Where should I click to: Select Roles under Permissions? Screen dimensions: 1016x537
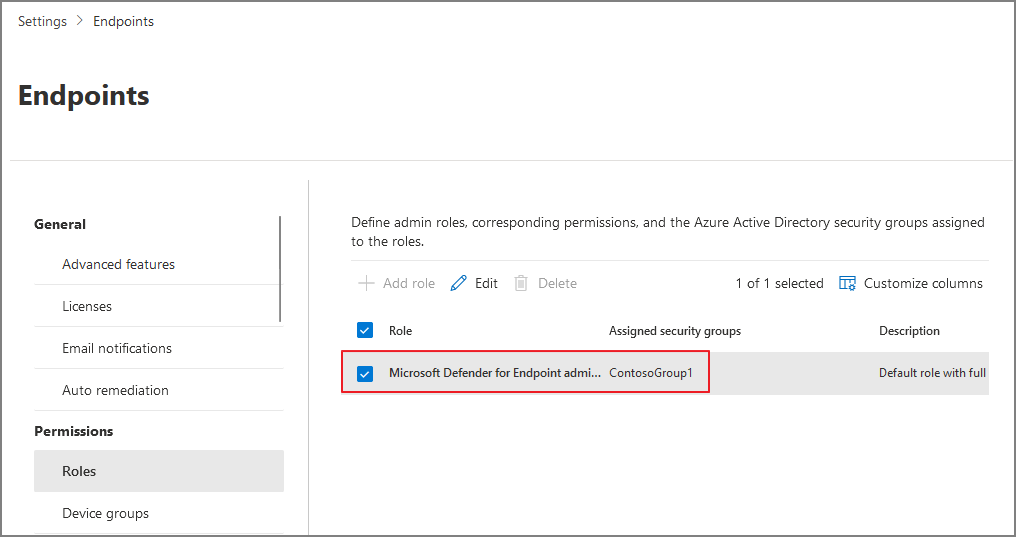(x=159, y=471)
